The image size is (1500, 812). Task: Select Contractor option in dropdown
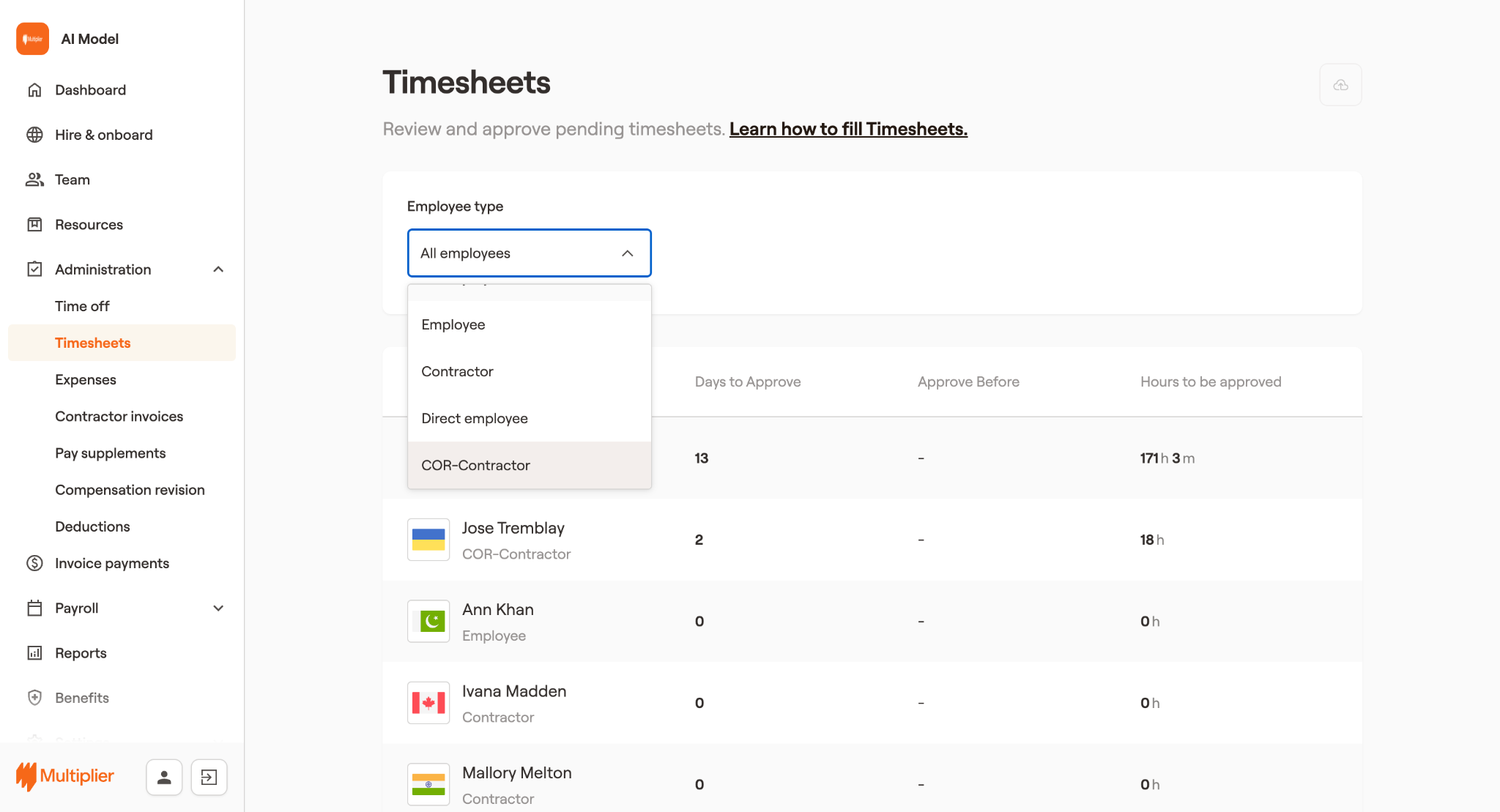point(457,371)
